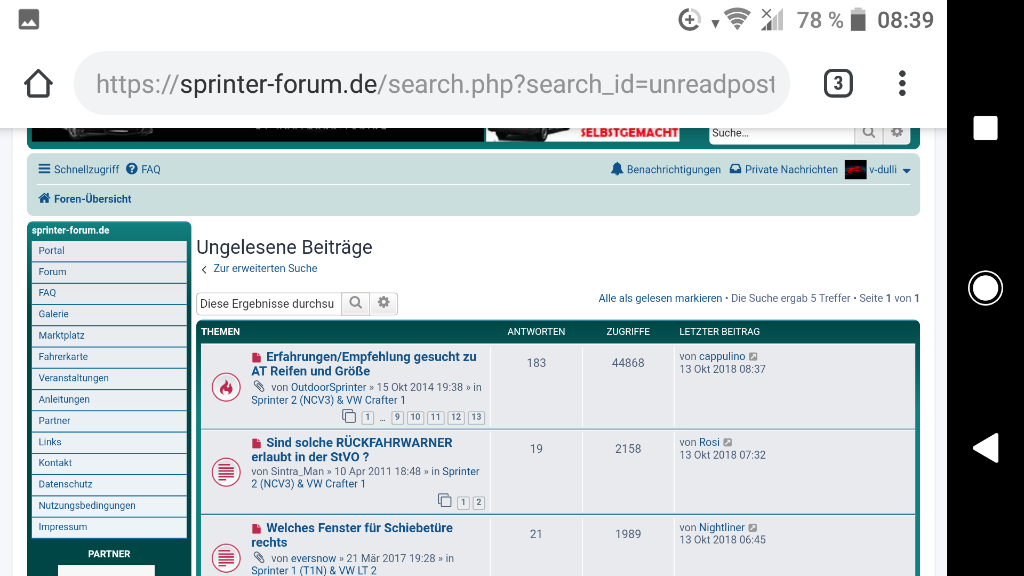Viewport: 1024px width, 576px height.
Task: Type in Diese Ergebnisse durchsuchen field
Action: click(268, 303)
